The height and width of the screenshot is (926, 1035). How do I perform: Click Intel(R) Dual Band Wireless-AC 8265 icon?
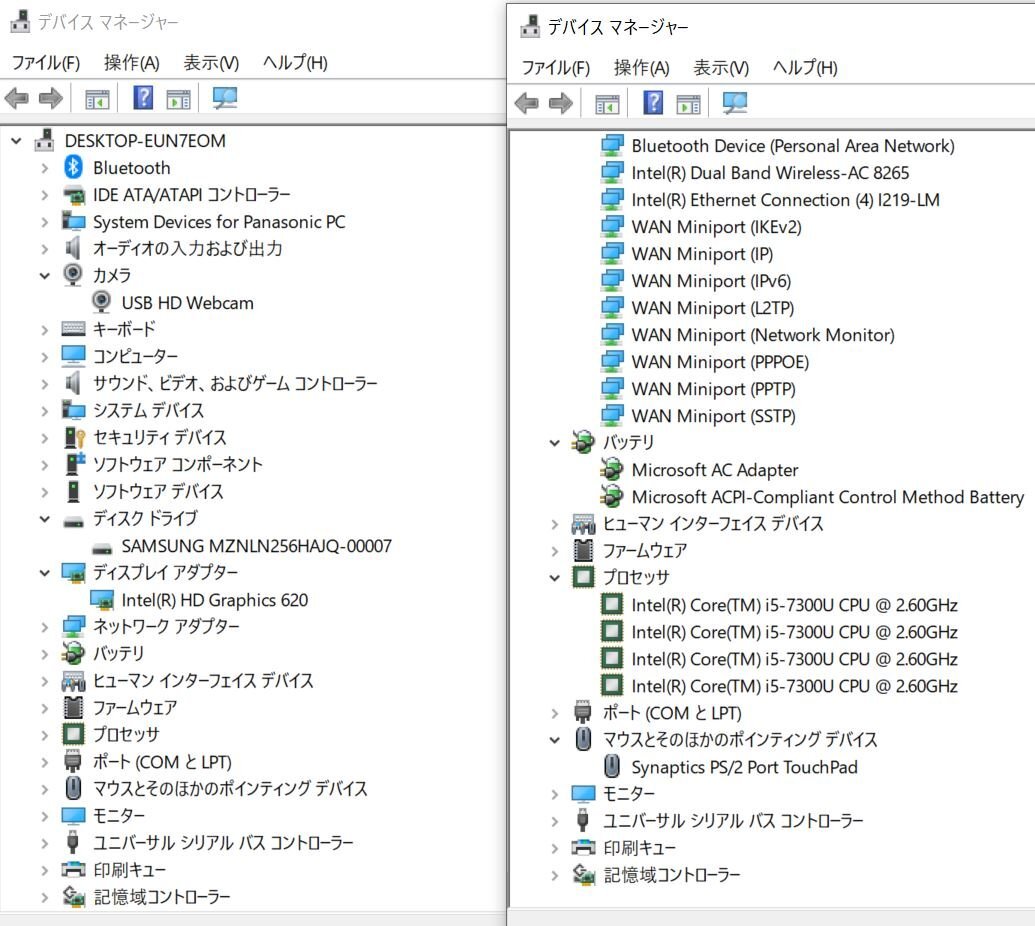612,173
